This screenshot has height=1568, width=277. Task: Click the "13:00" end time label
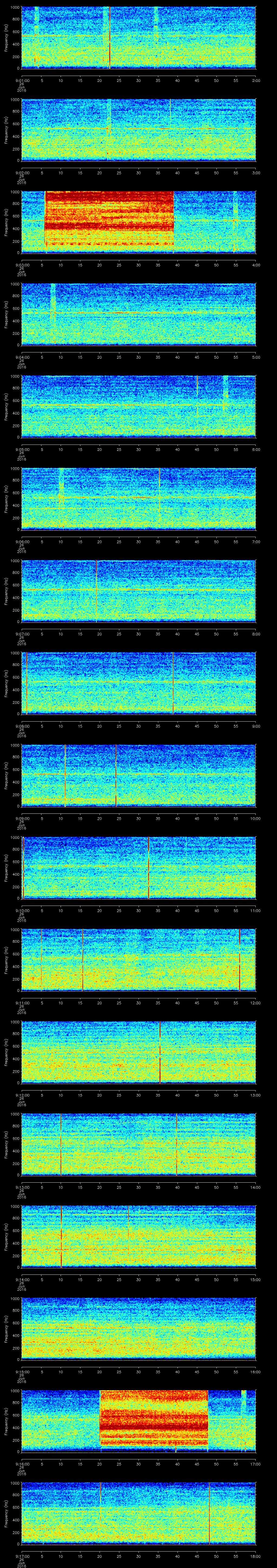[255, 1095]
